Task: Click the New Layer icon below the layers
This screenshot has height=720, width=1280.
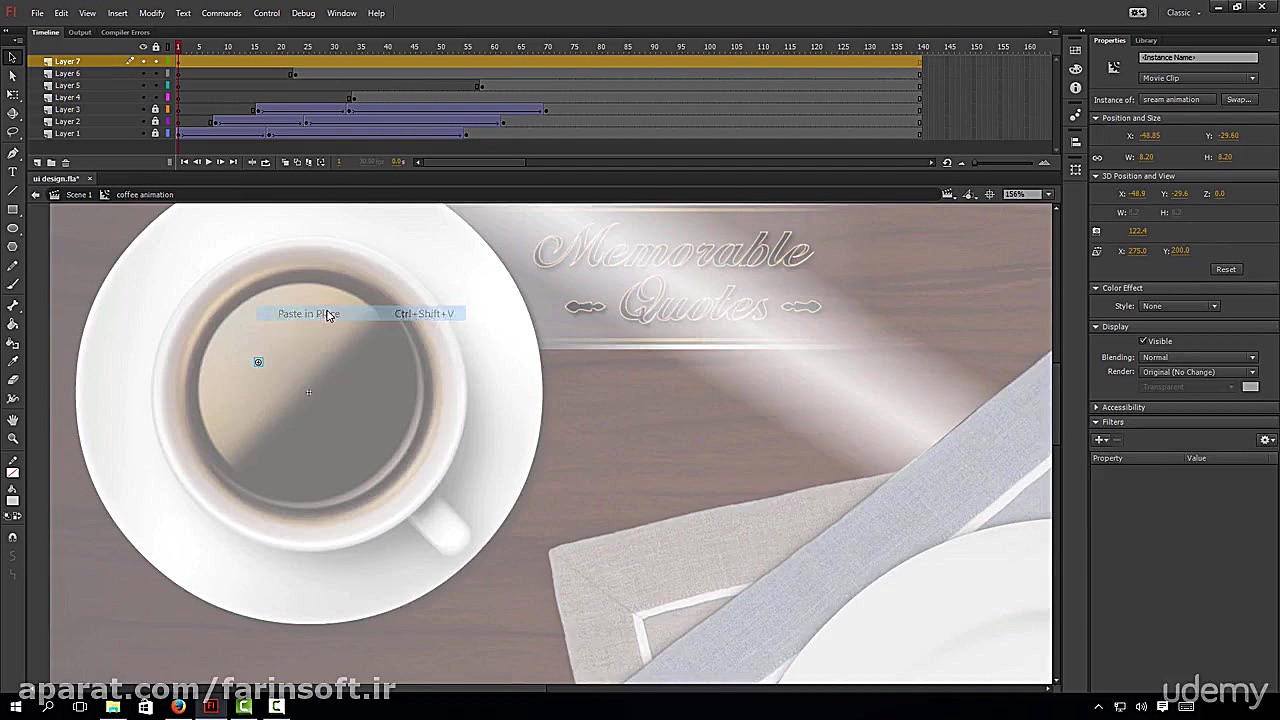Action: click(x=37, y=162)
